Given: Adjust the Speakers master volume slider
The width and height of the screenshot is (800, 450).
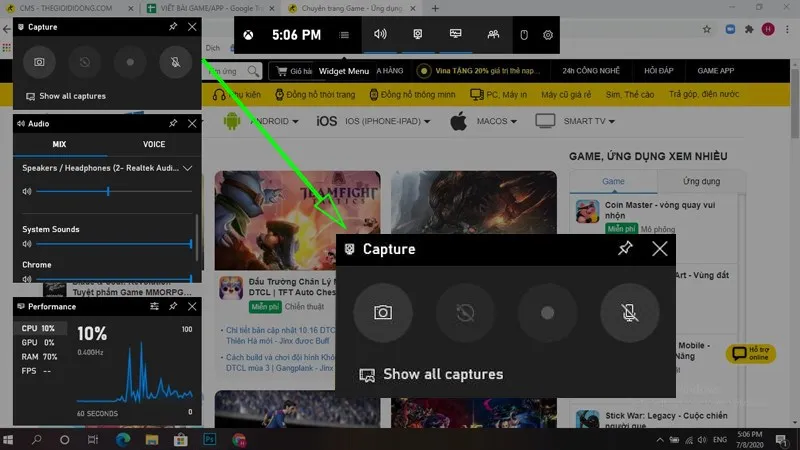Looking at the screenshot, I should 114,191.
